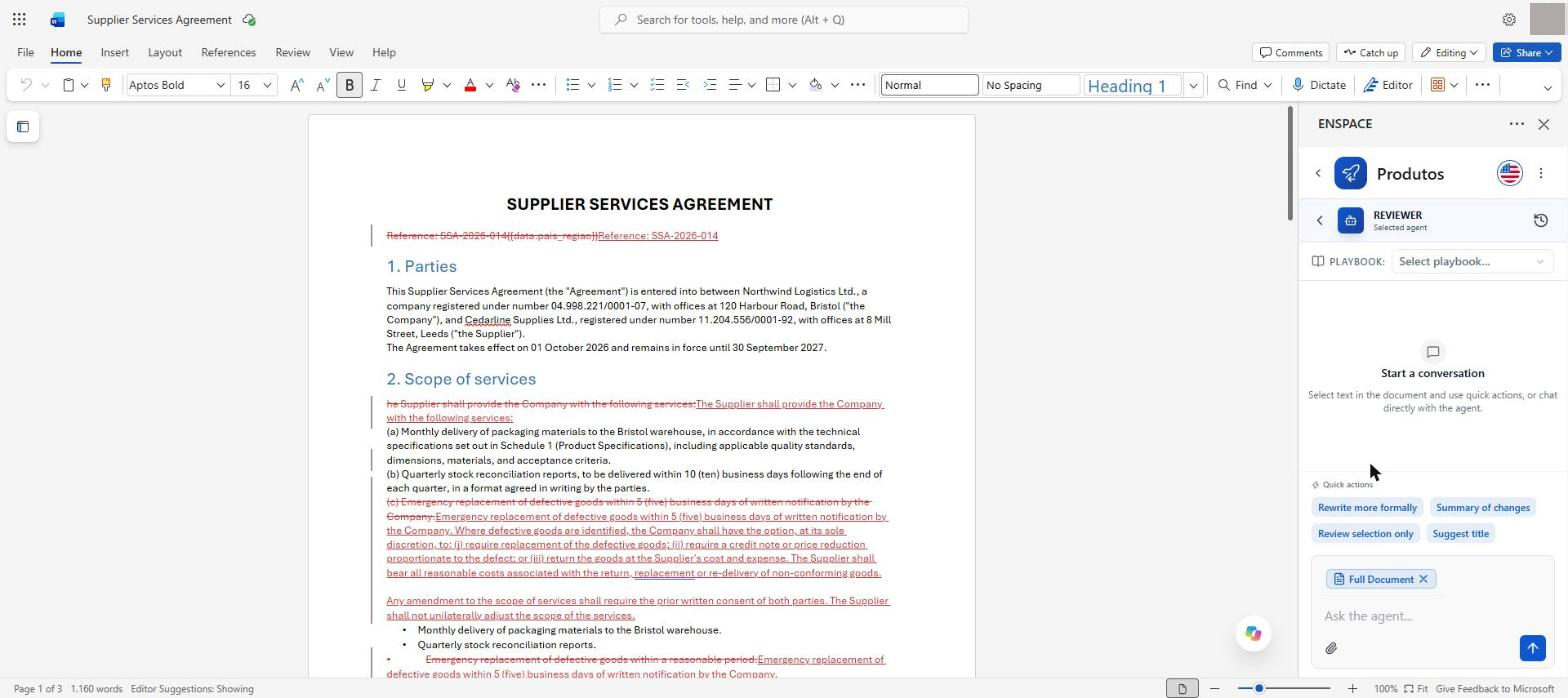Open the Editor proofing tool
The height and width of the screenshot is (698, 1568).
tap(1387, 85)
